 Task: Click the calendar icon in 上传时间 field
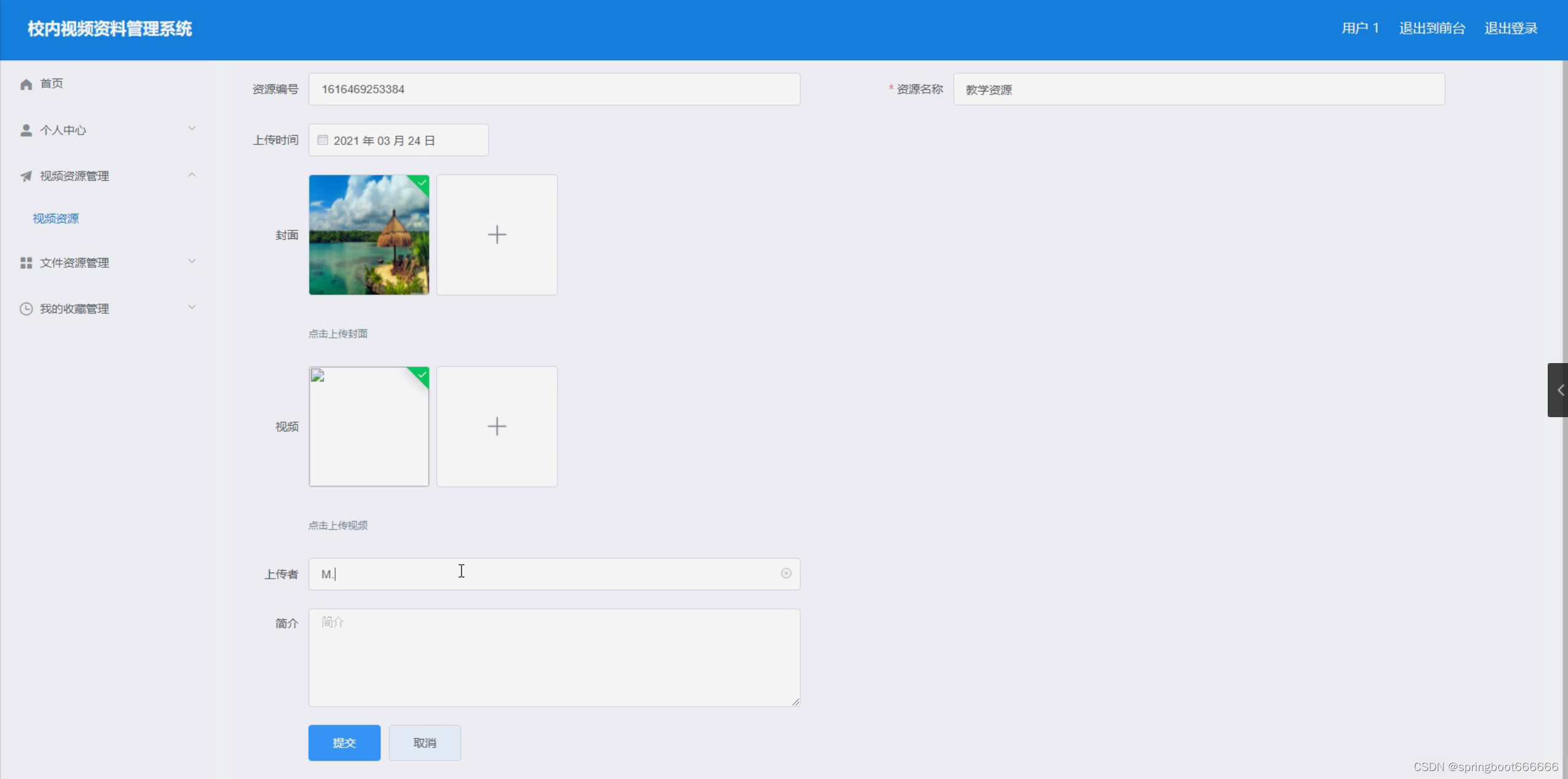323,140
